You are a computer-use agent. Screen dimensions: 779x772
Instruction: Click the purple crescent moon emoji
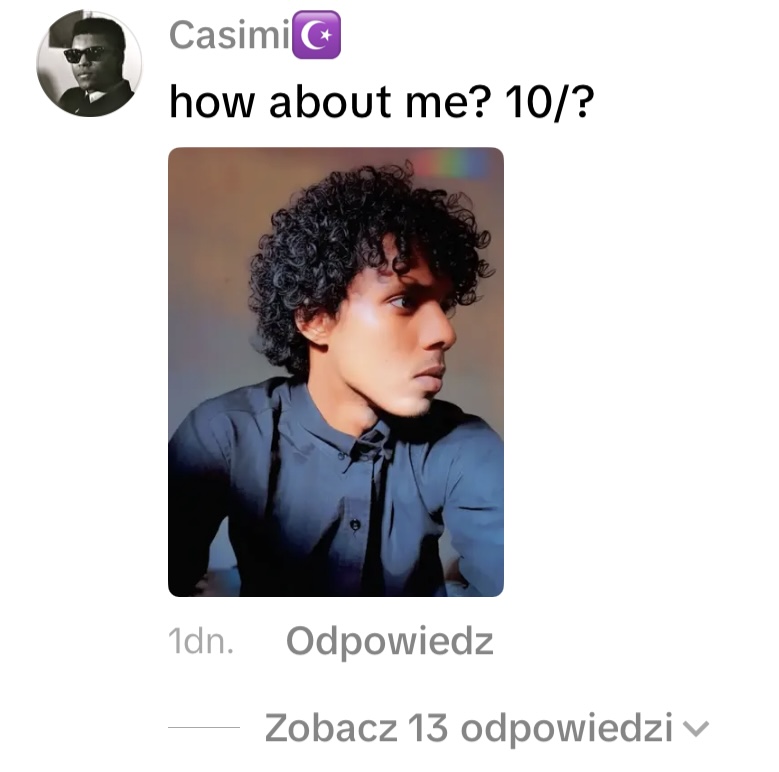coord(317,35)
